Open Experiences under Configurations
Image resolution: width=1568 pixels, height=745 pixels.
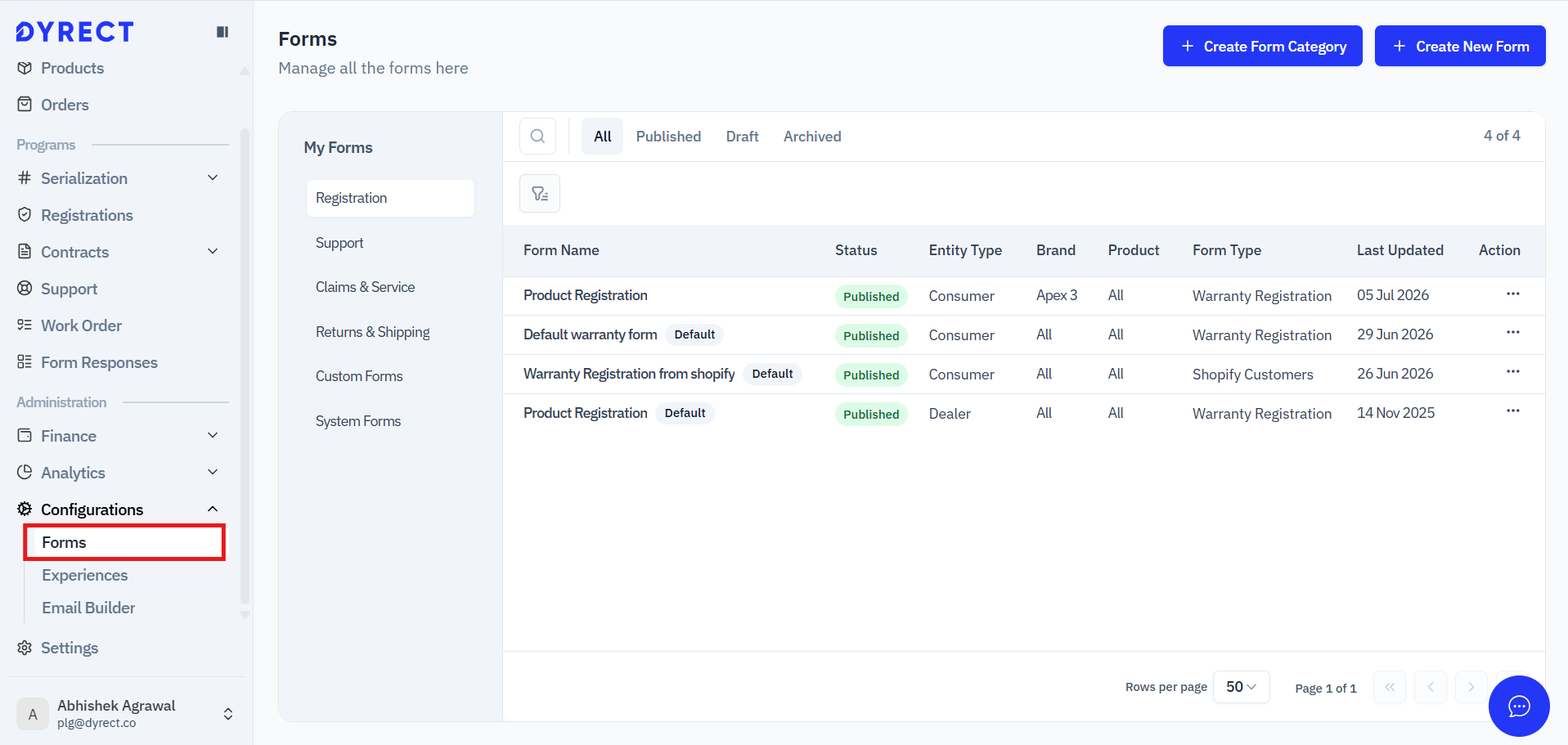(x=84, y=575)
